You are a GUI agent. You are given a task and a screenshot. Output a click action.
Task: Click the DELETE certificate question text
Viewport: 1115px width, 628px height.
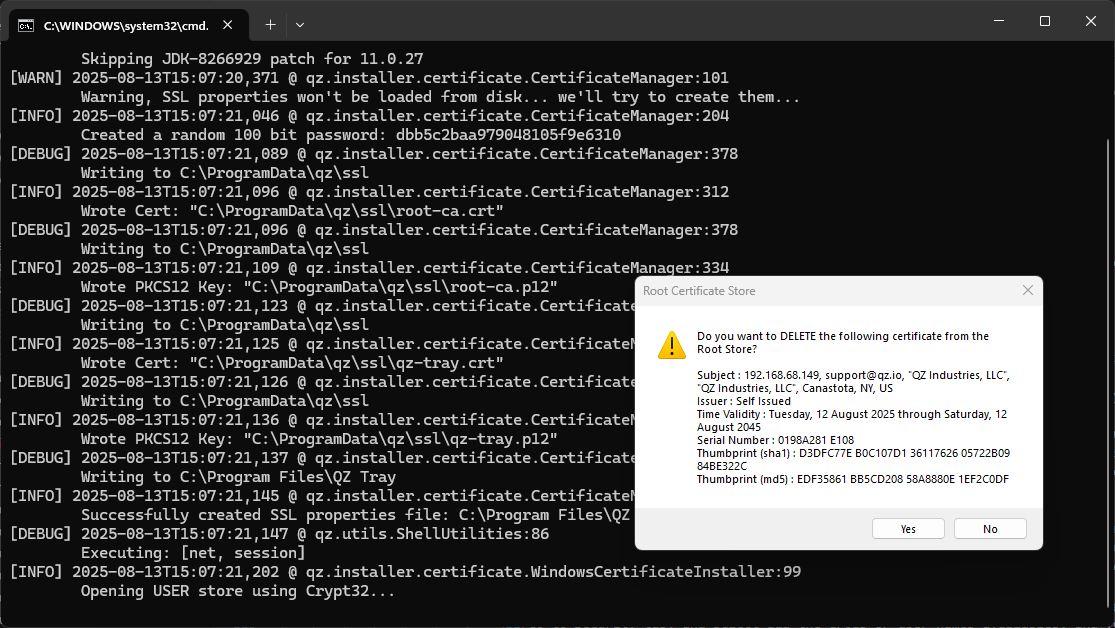843,343
